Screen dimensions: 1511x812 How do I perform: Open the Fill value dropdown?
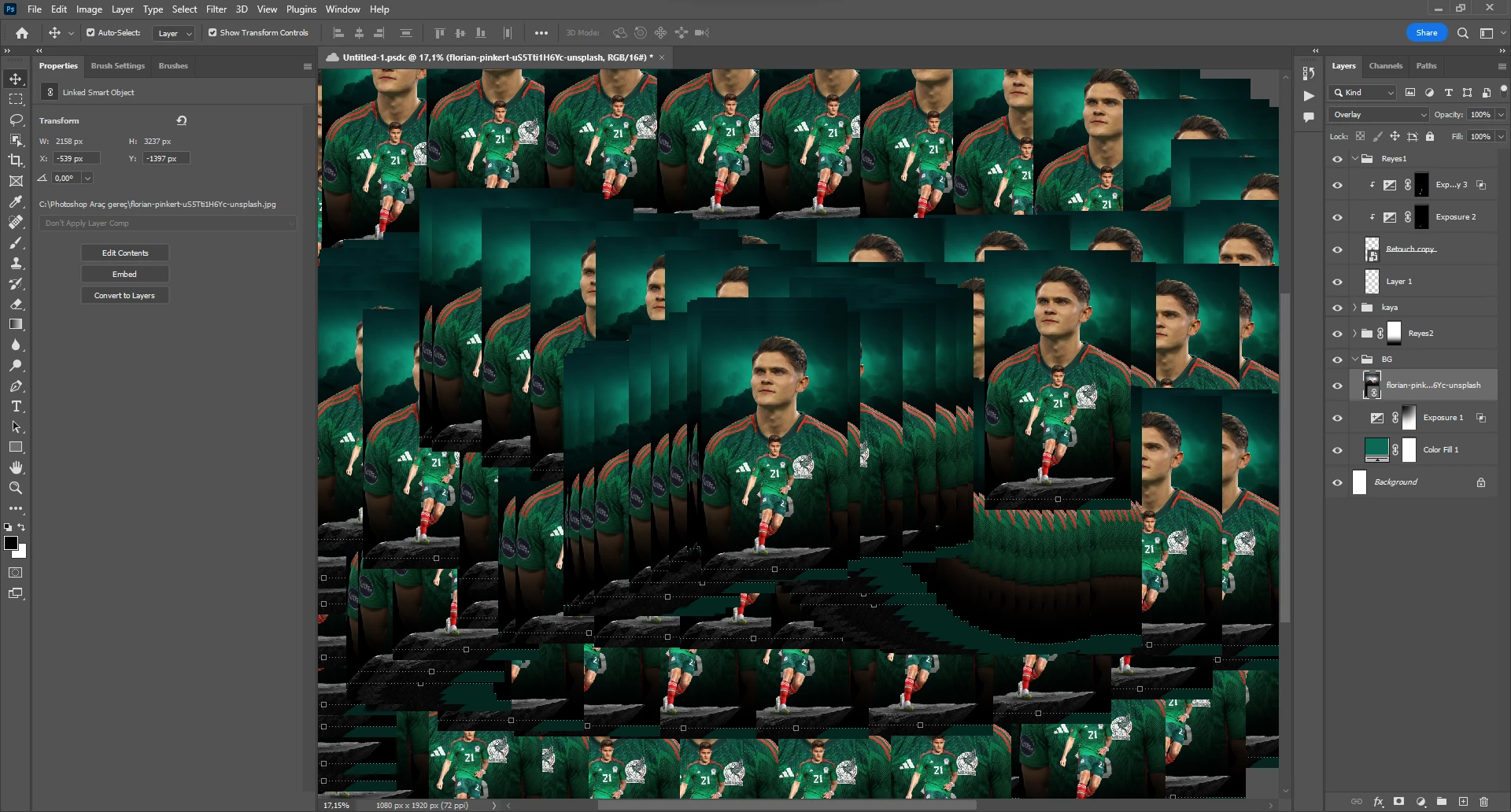tap(1501, 137)
